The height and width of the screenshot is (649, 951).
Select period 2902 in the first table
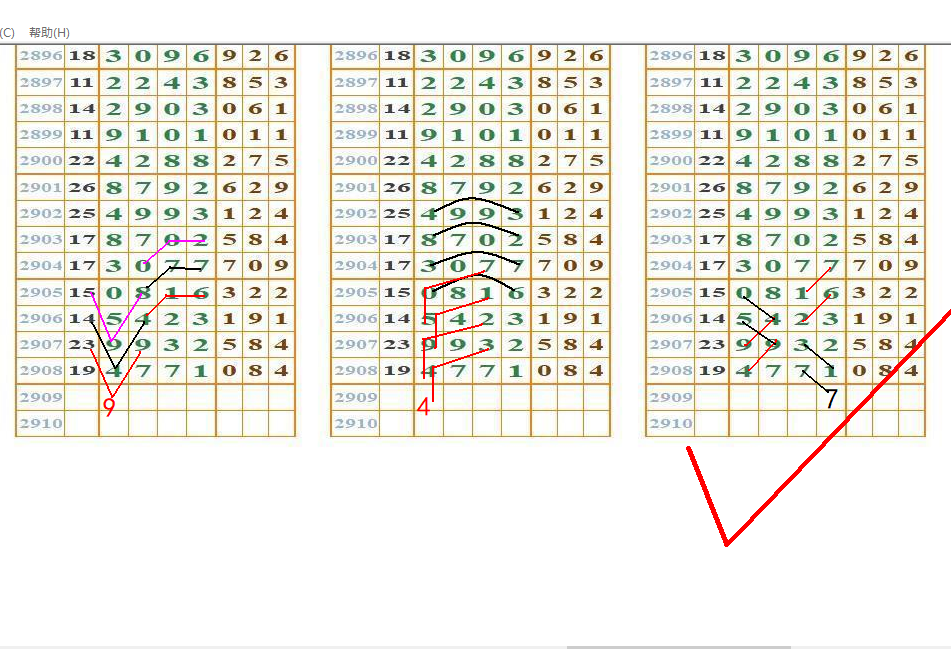[41, 214]
